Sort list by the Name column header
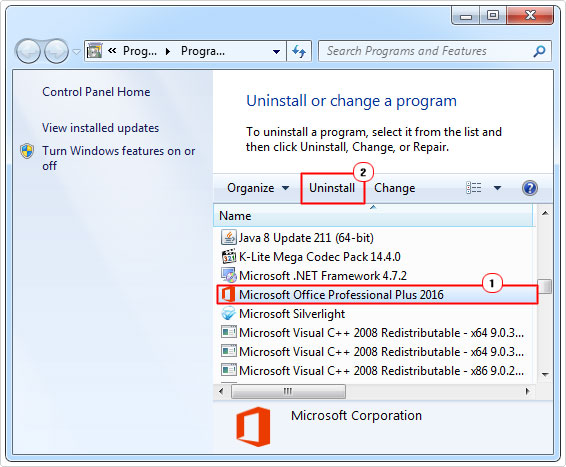Image resolution: width=566 pixels, height=467 pixels. (373, 216)
